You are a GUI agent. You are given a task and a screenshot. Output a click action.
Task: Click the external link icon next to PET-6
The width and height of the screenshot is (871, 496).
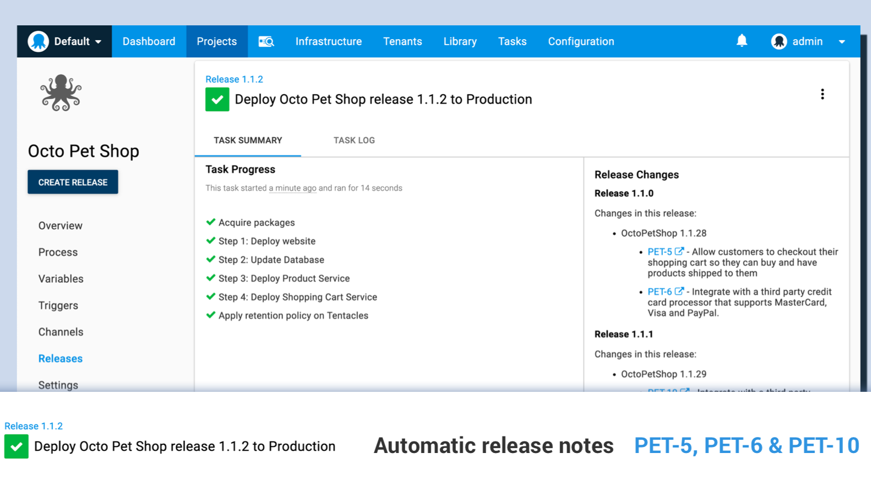pos(680,292)
